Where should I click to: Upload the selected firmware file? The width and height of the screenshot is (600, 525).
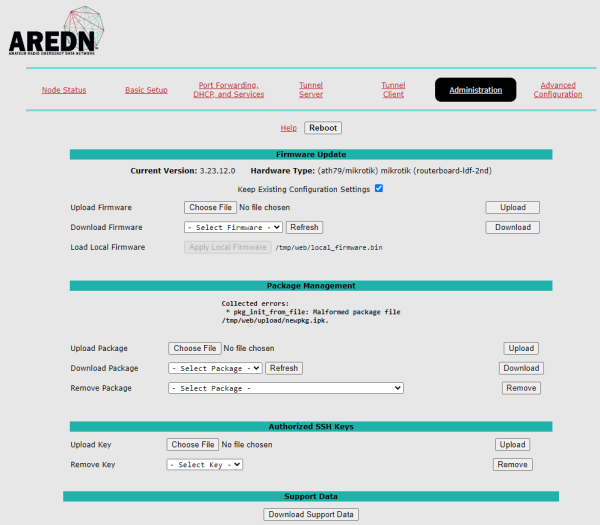coord(513,207)
